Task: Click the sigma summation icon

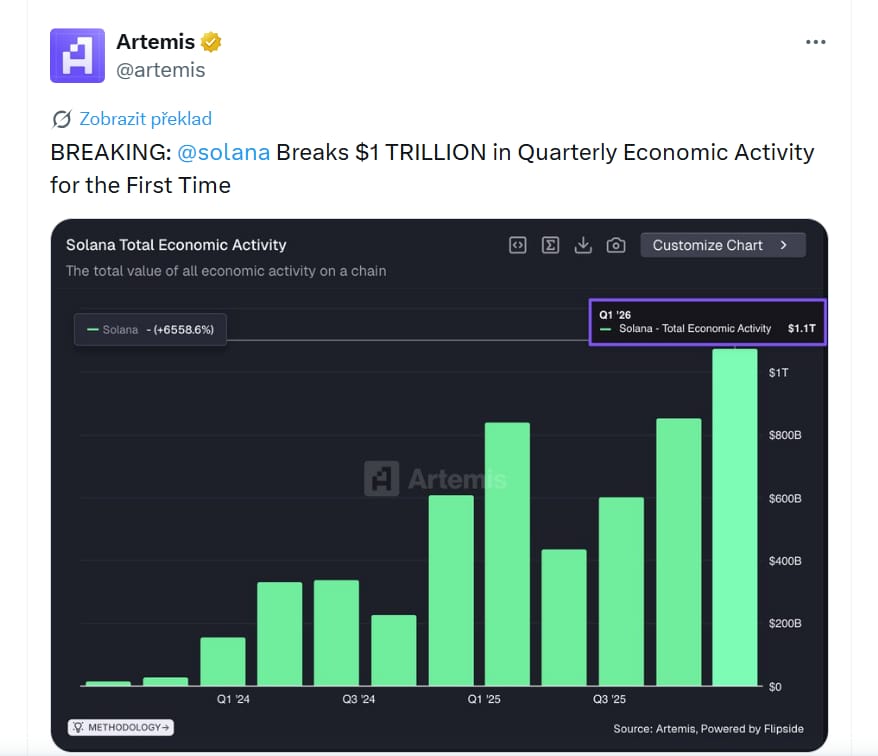Action: [550, 245]
